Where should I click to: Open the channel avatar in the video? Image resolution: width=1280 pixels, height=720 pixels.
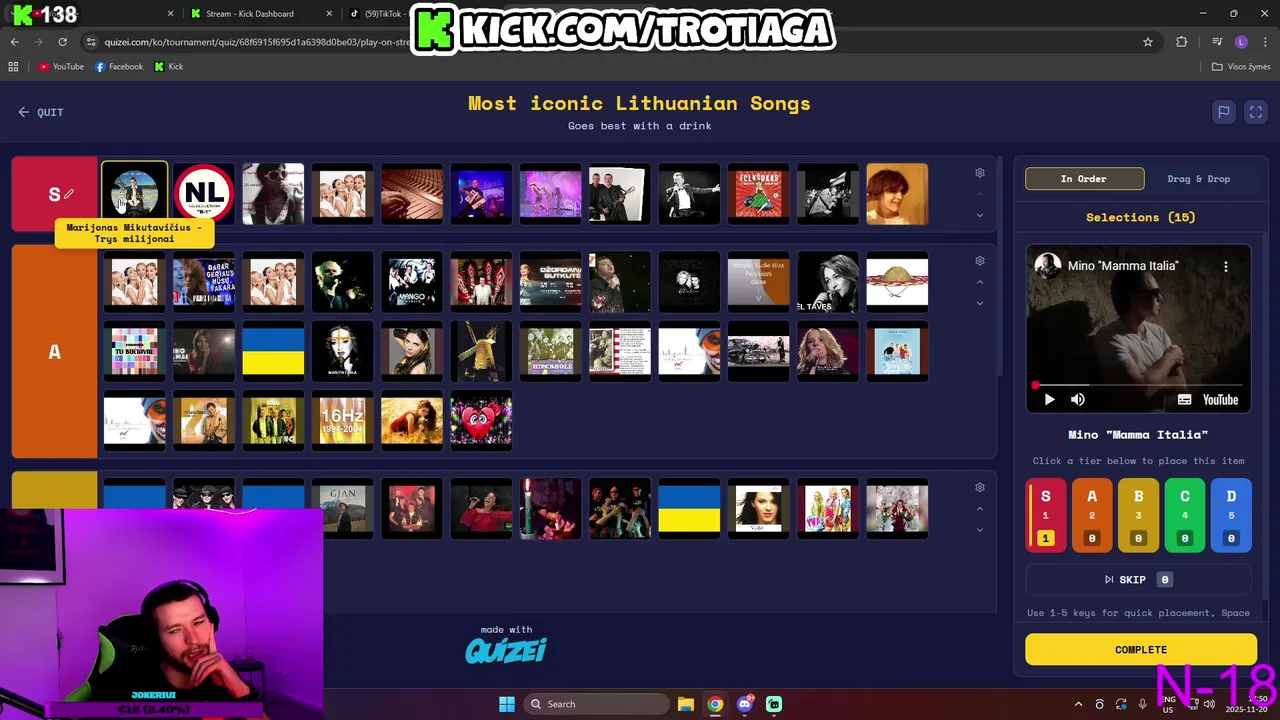tap(1047, 266)
